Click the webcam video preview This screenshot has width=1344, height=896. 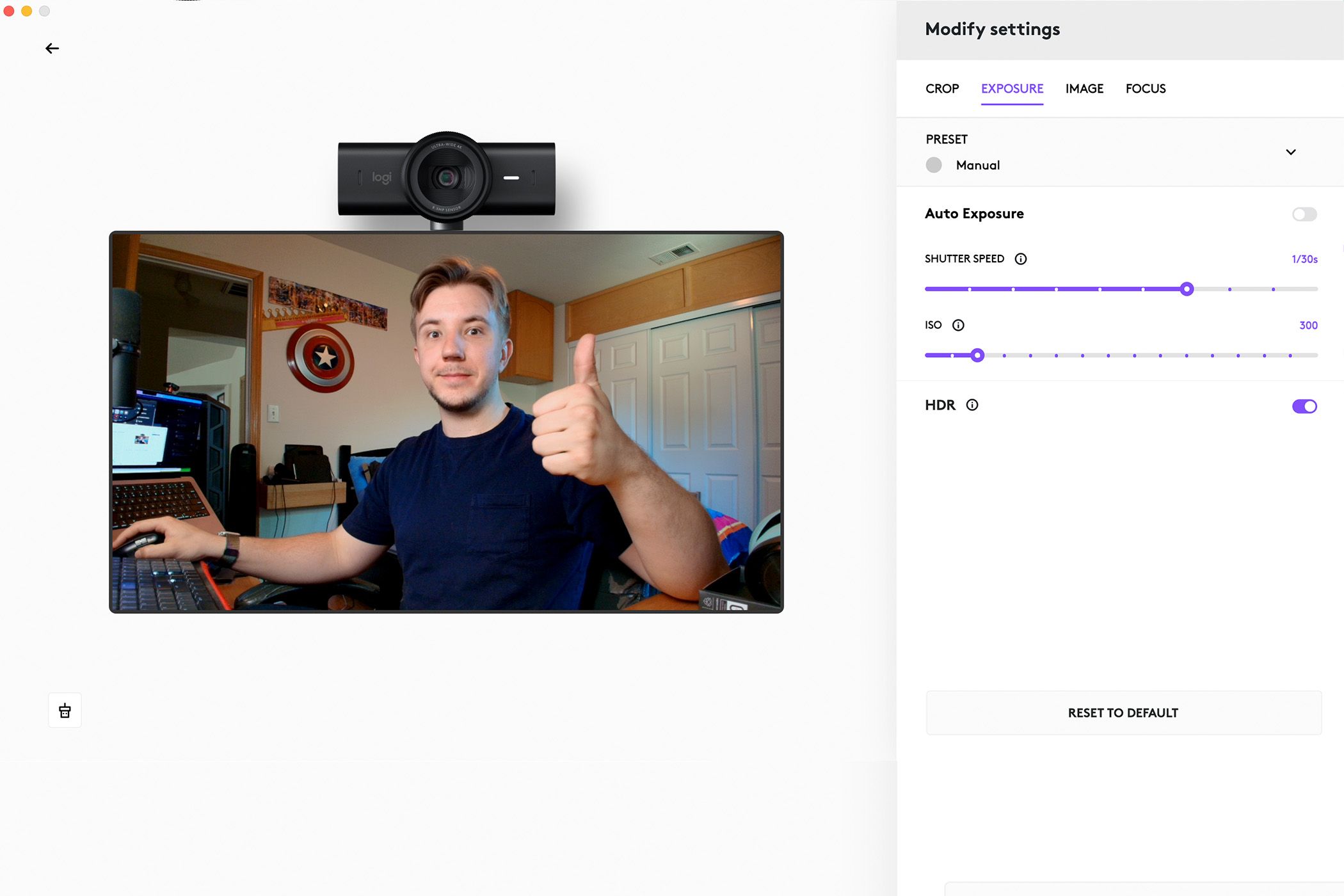coord(447,422)
